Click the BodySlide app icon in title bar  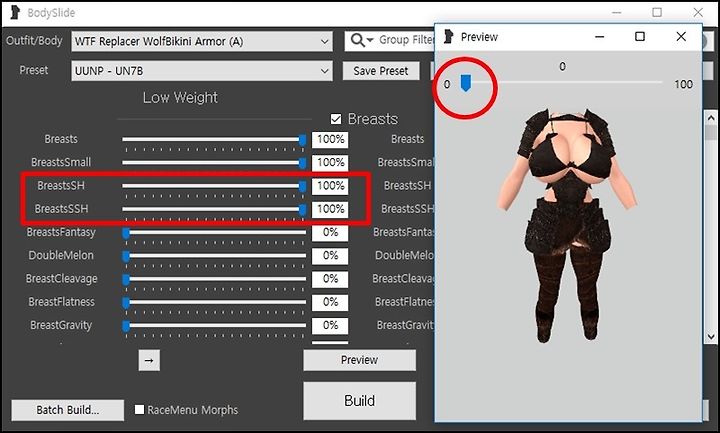(x=15, y=12)
